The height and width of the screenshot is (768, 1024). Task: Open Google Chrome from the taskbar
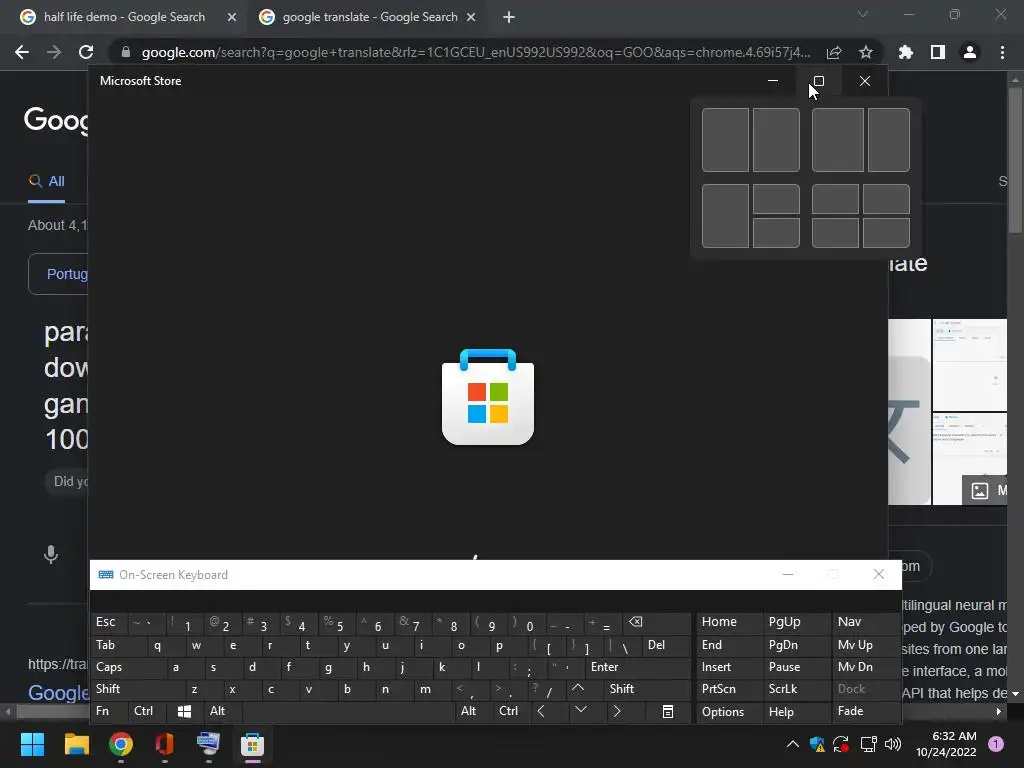121,744
